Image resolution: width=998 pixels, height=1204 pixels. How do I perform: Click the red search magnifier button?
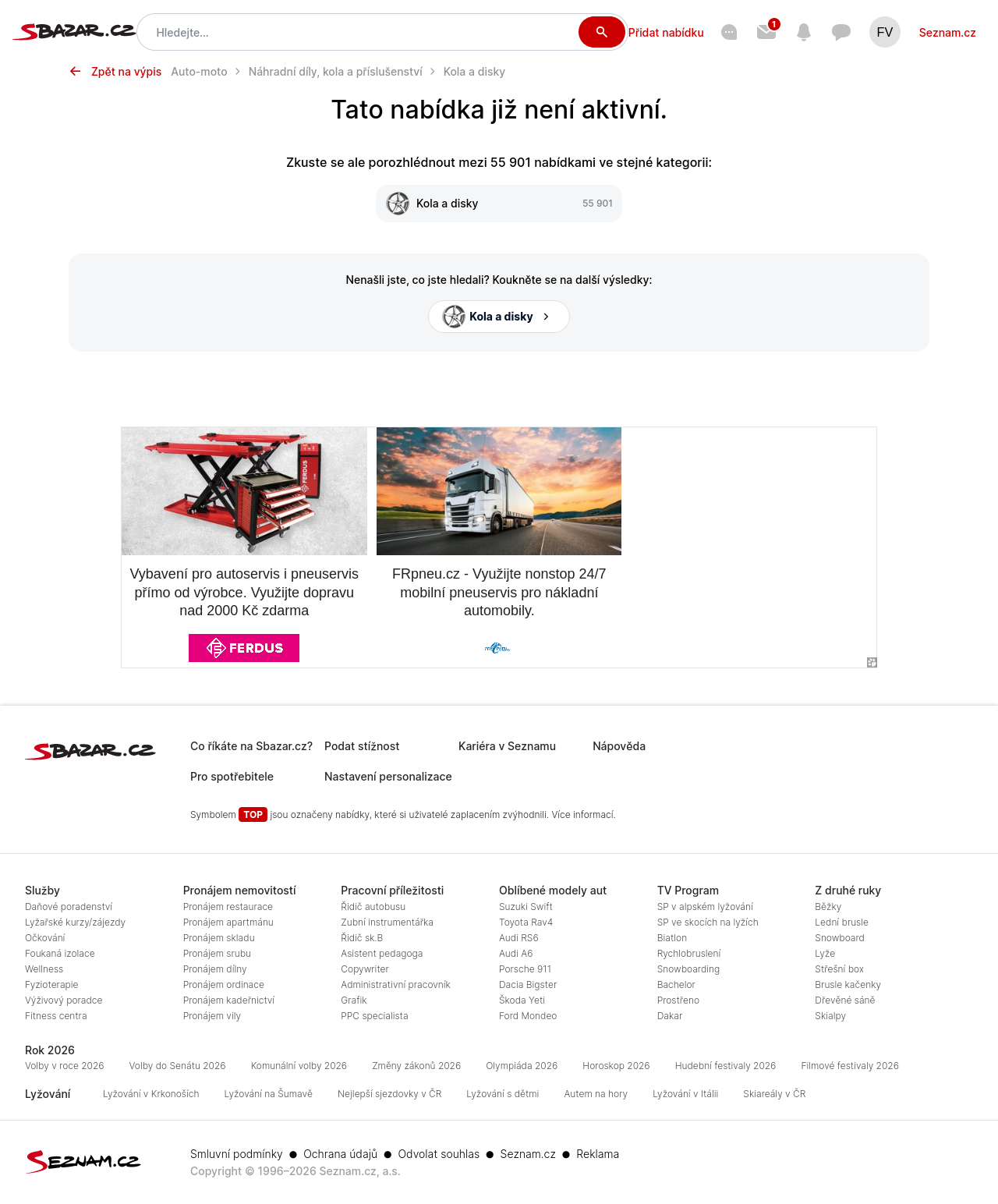(x=601, y=32)
